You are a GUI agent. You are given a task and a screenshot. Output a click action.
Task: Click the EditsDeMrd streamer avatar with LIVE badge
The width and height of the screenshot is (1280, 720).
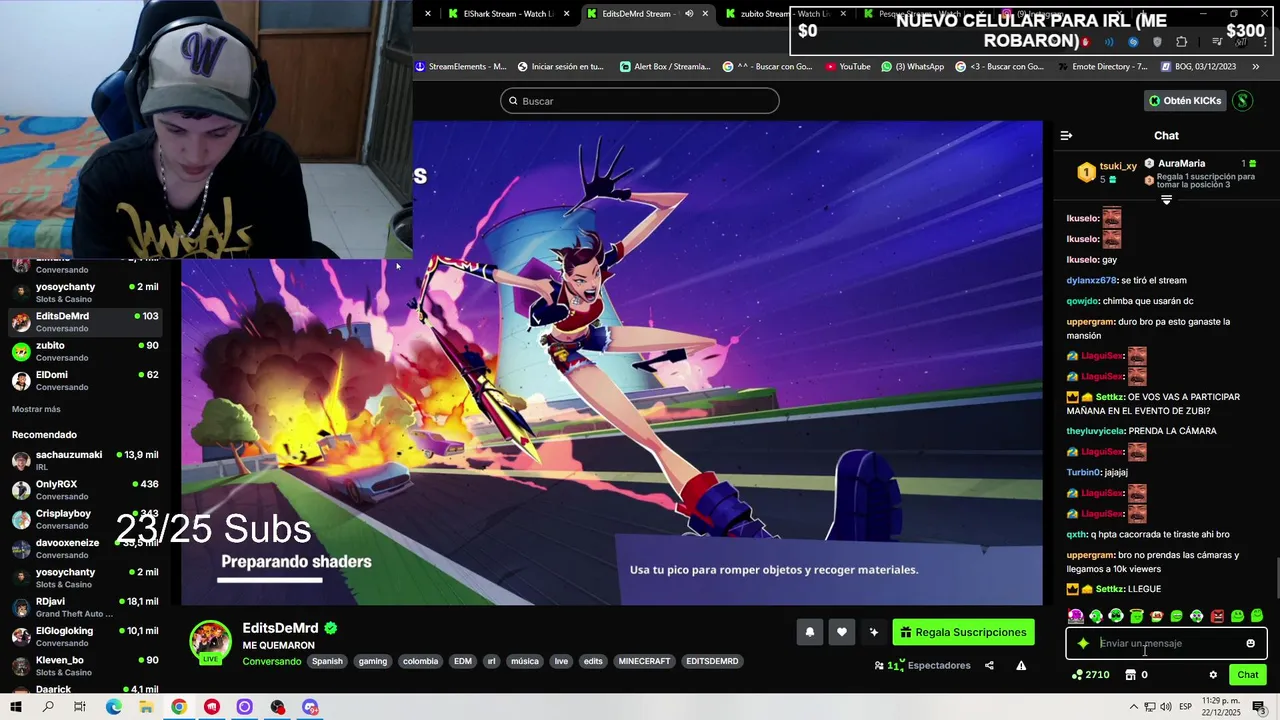(210, 642)
